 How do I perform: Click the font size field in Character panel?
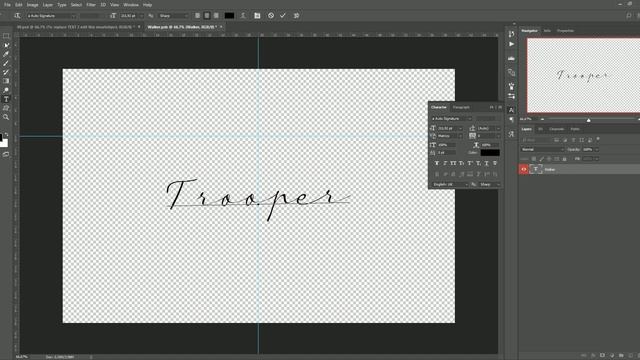click(x=448, y=128)
